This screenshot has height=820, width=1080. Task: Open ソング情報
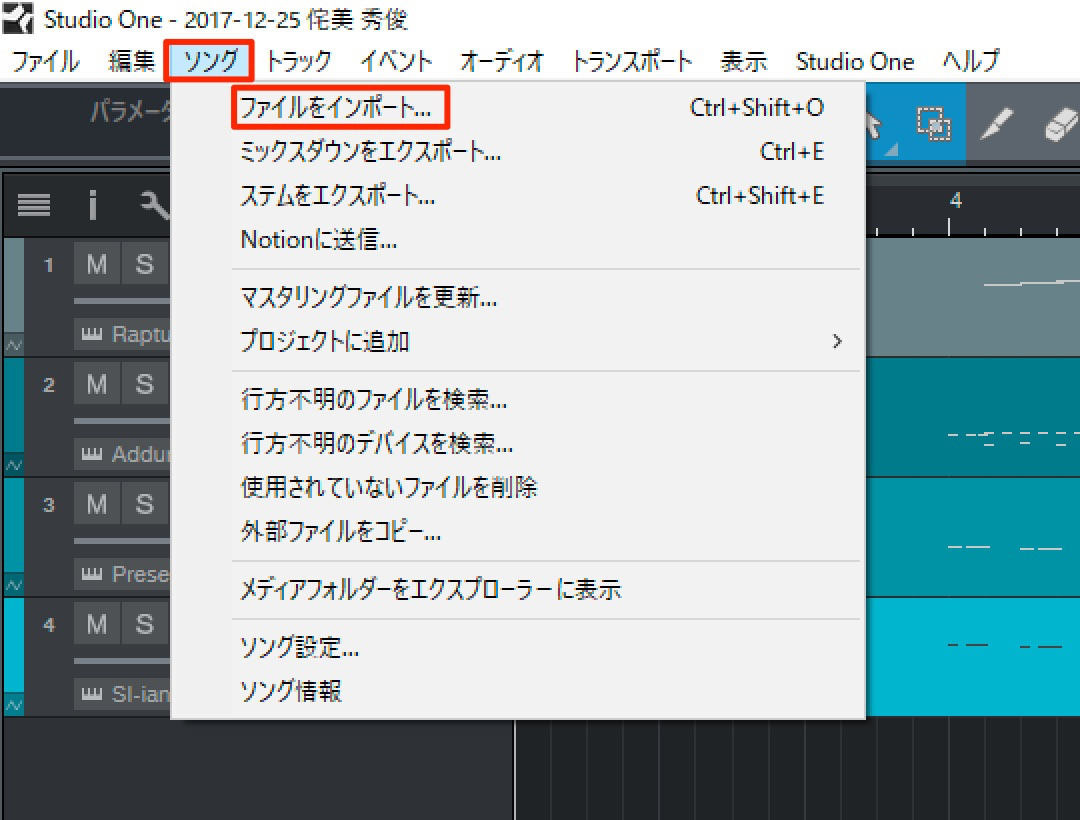pos(518,691)
